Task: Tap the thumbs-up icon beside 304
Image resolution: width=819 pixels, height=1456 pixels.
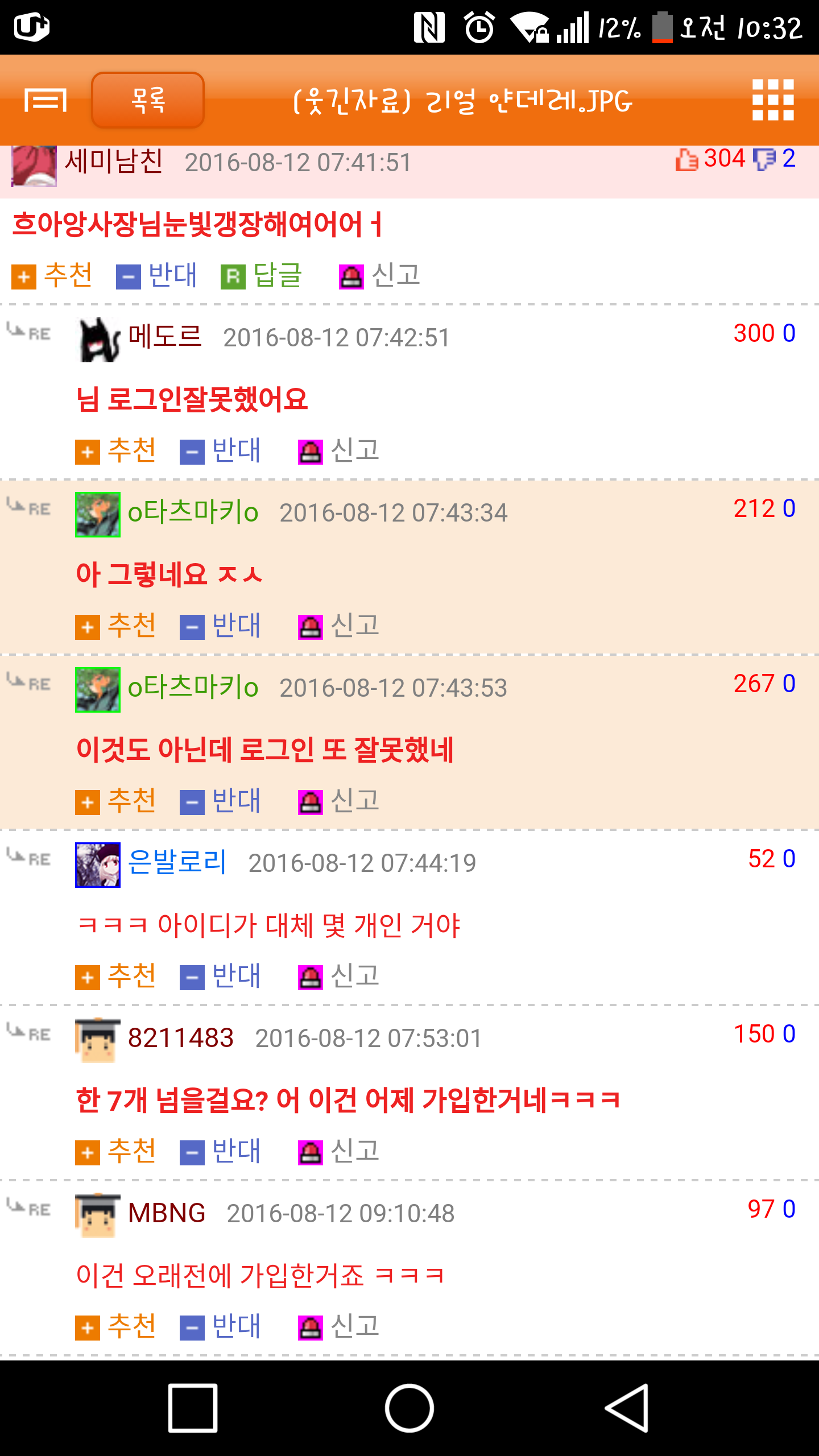Action: (x=686, y=160)
